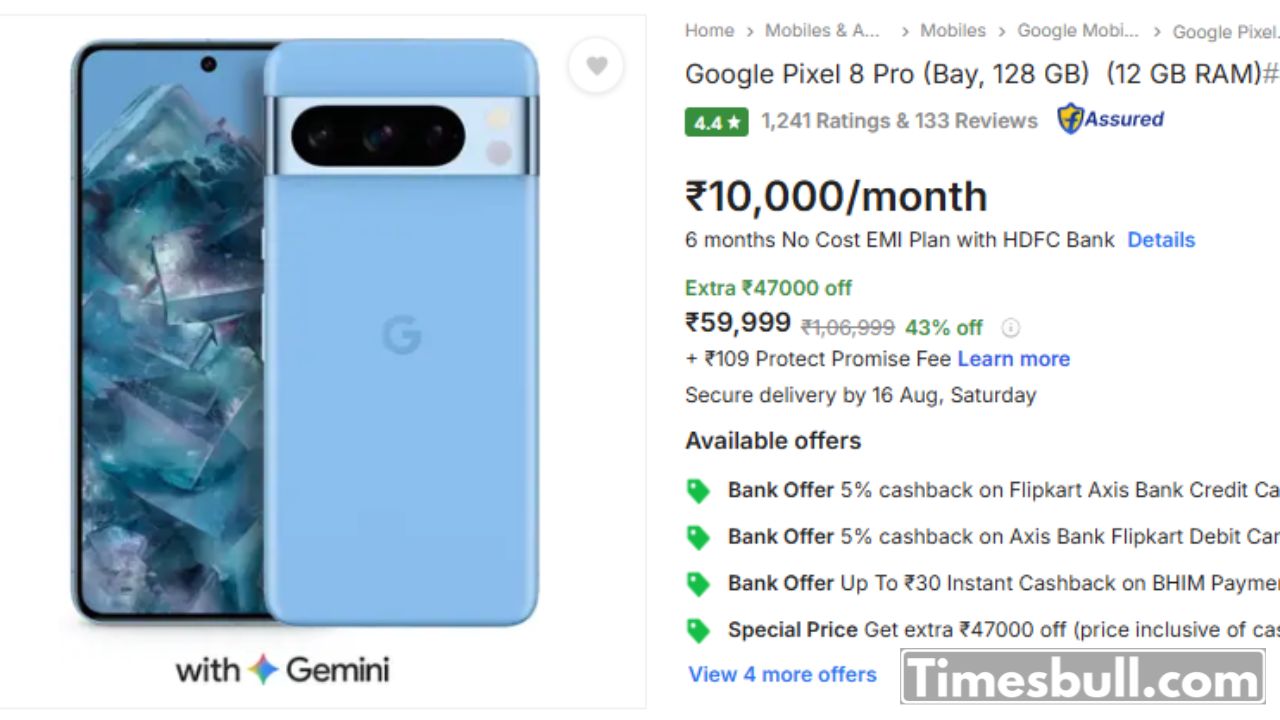Click the Special Price green tag icon
The image size is (1280, 720).
[x=698, y=630]
